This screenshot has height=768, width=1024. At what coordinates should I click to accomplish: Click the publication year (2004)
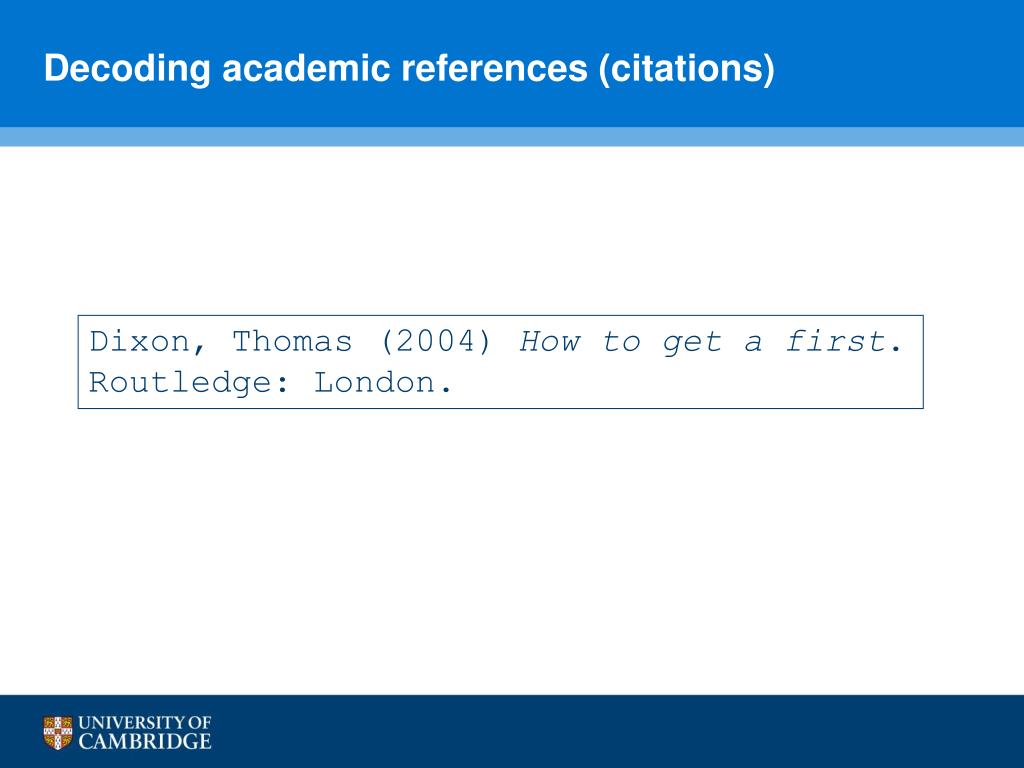click(436, 342)
